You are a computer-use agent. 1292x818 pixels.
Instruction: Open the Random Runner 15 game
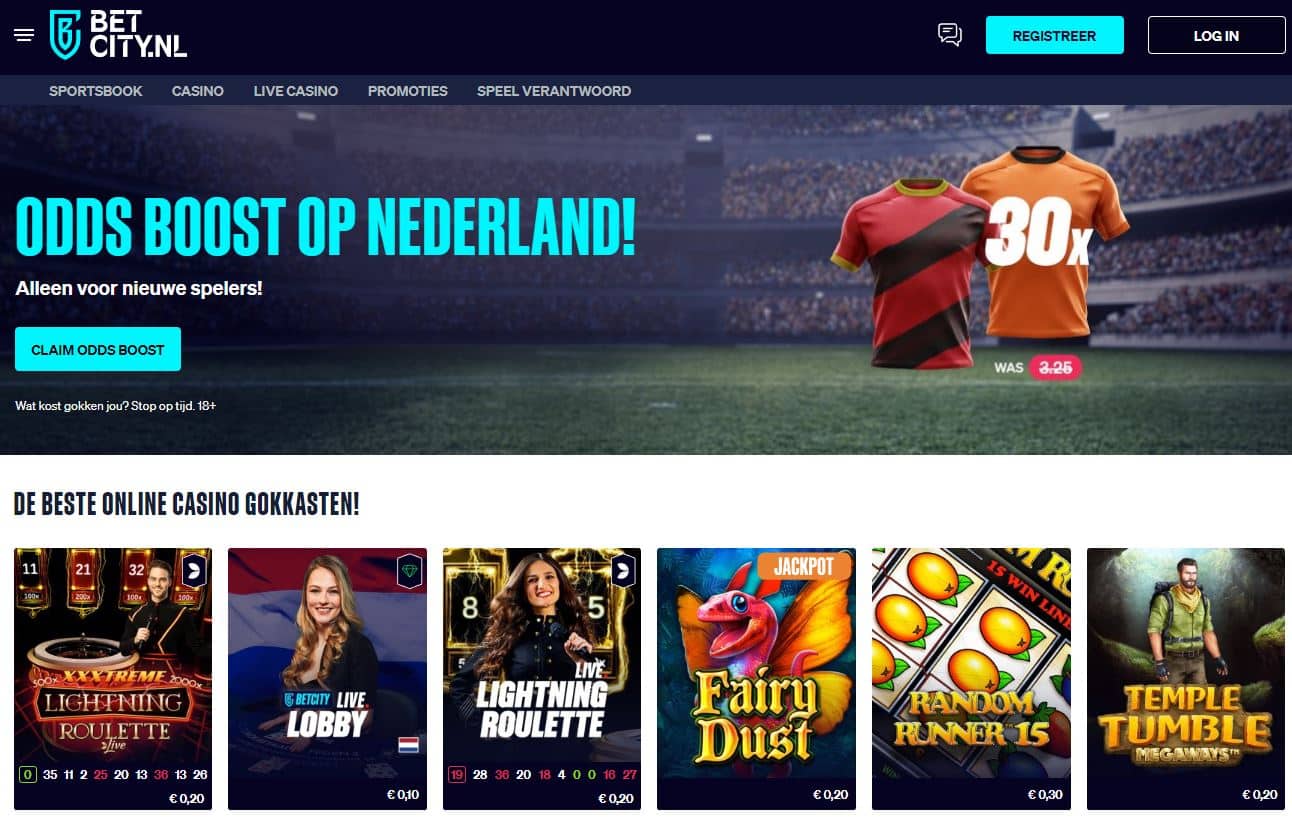pyautogui.click(x=971, y=679)
